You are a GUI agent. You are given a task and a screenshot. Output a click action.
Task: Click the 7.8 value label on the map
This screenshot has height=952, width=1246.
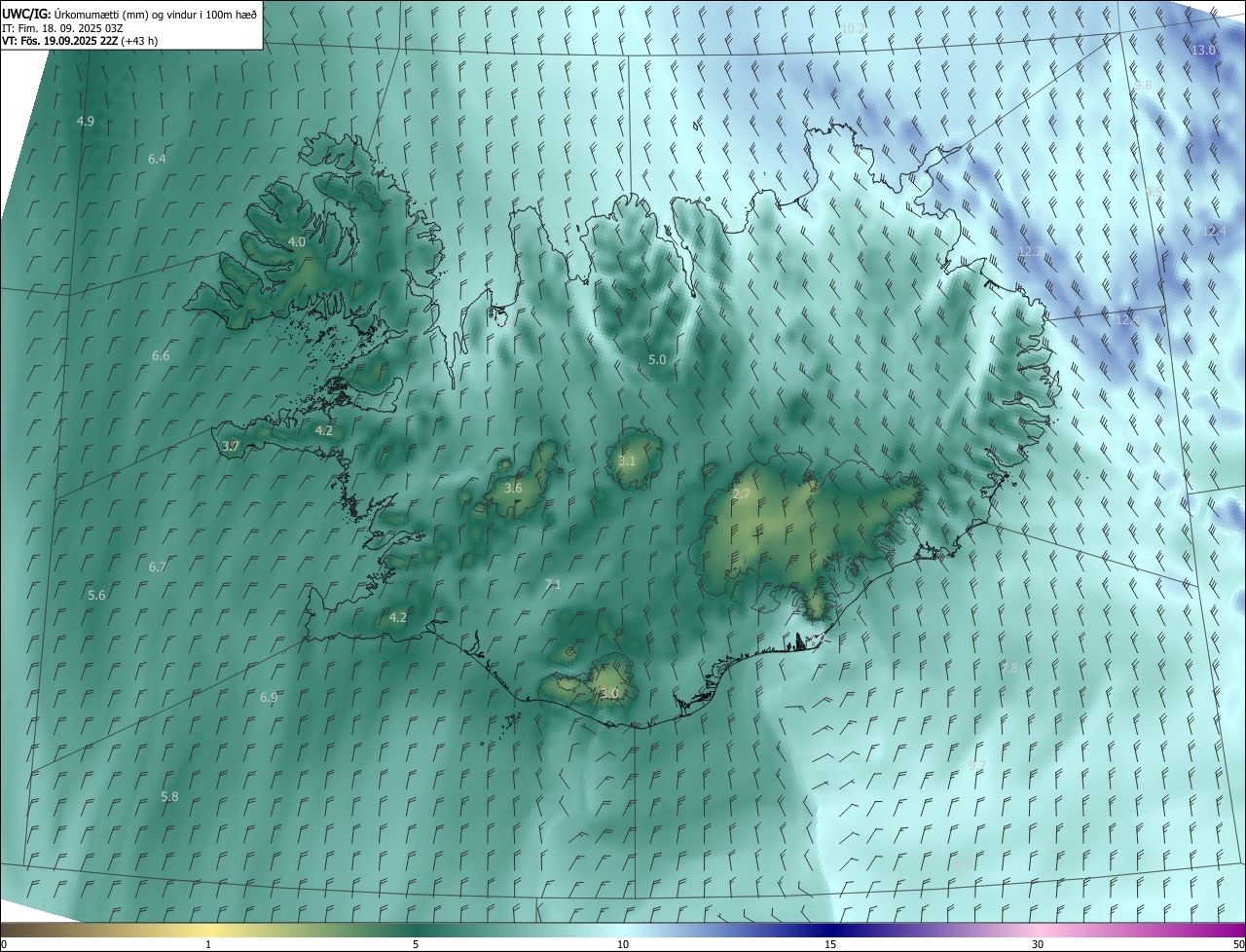tap(1009, 668)
